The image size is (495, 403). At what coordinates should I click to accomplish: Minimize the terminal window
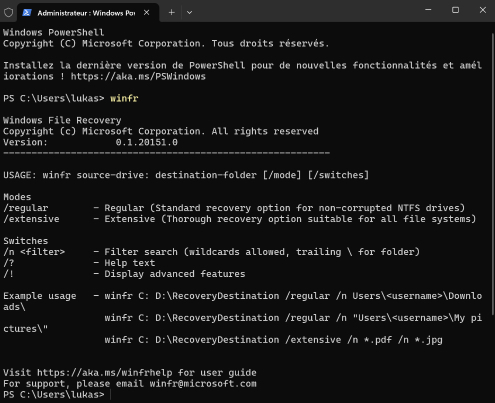[x=428, y=10]
